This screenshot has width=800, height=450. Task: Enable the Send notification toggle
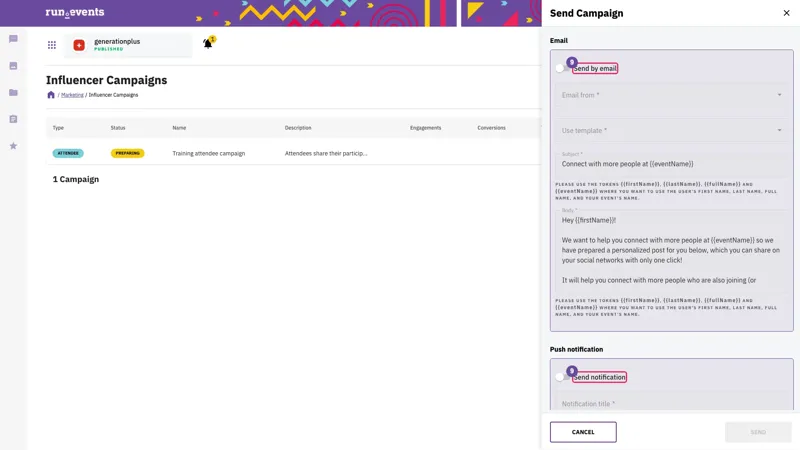click(562, 377)
